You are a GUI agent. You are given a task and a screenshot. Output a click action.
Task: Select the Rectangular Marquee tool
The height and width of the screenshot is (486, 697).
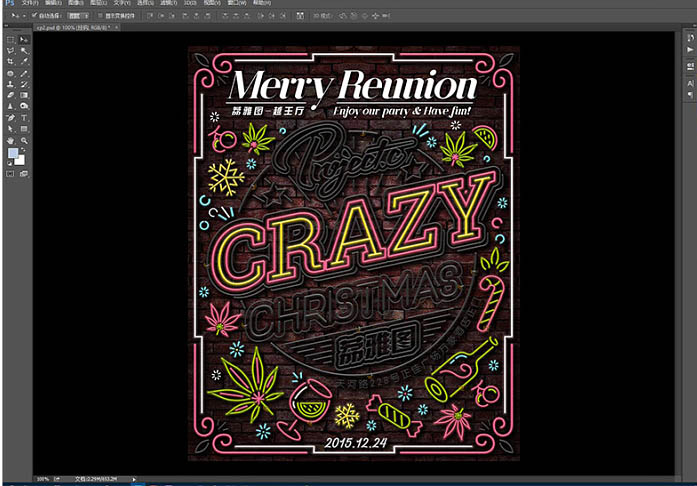click(x=10, y=39)
